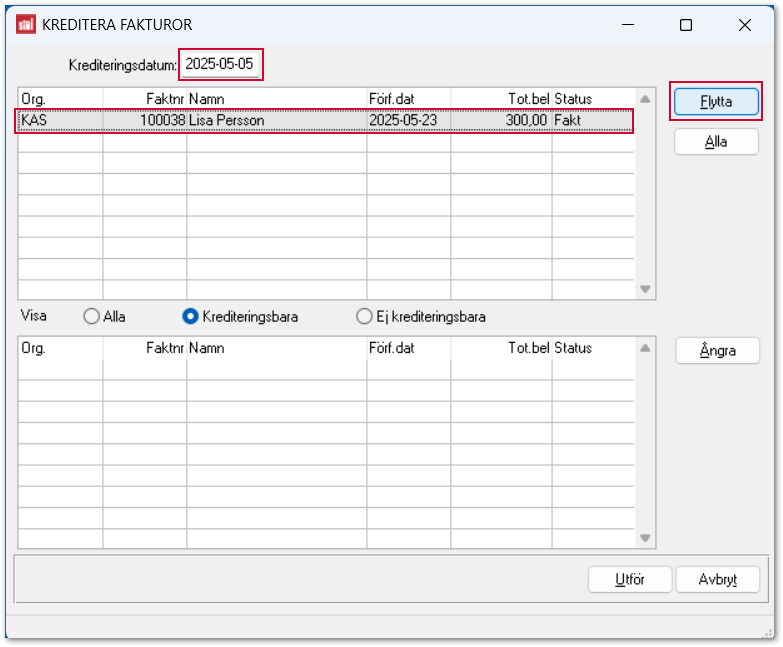Screen dimensions: 783x647
Task: Click the upper list's scroll up arrow
Action: pyautogui.click(x=645, y=99)
